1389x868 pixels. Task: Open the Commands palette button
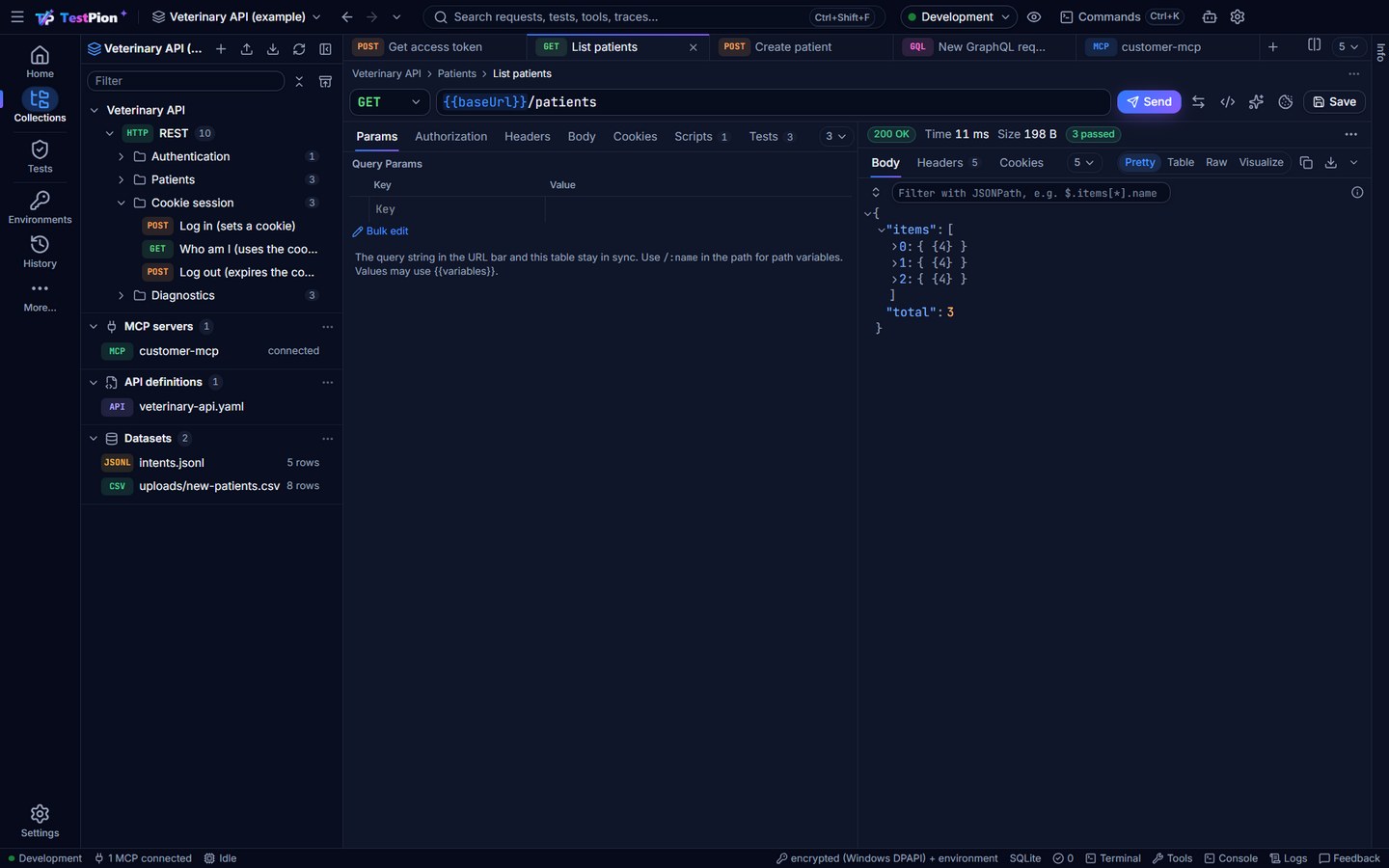pos(1121,17)
